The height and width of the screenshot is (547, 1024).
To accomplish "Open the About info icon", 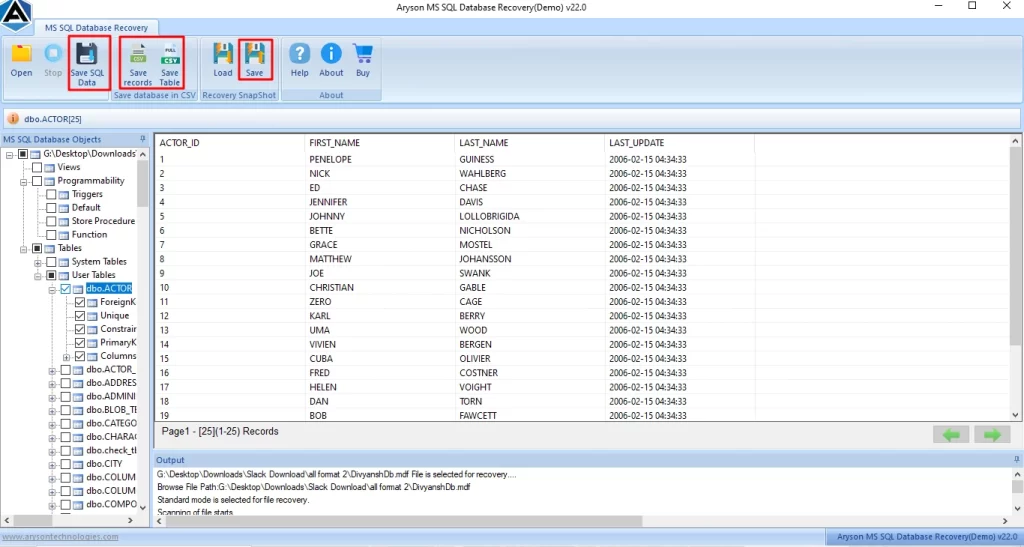I will [331, 58].
